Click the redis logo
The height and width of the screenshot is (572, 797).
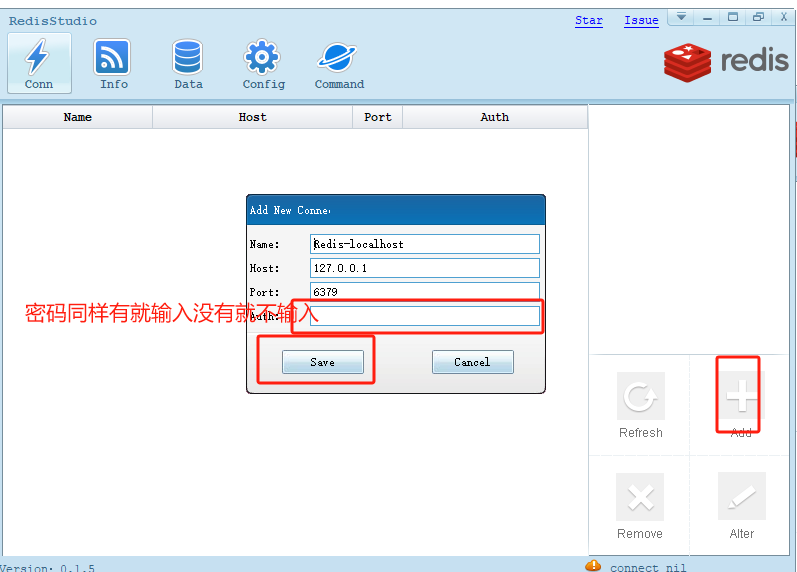[x=726, y=62]
